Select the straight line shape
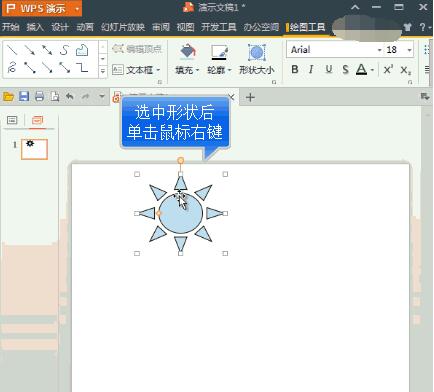This screenshot has width=434, height=392. (x=12, y=50)
